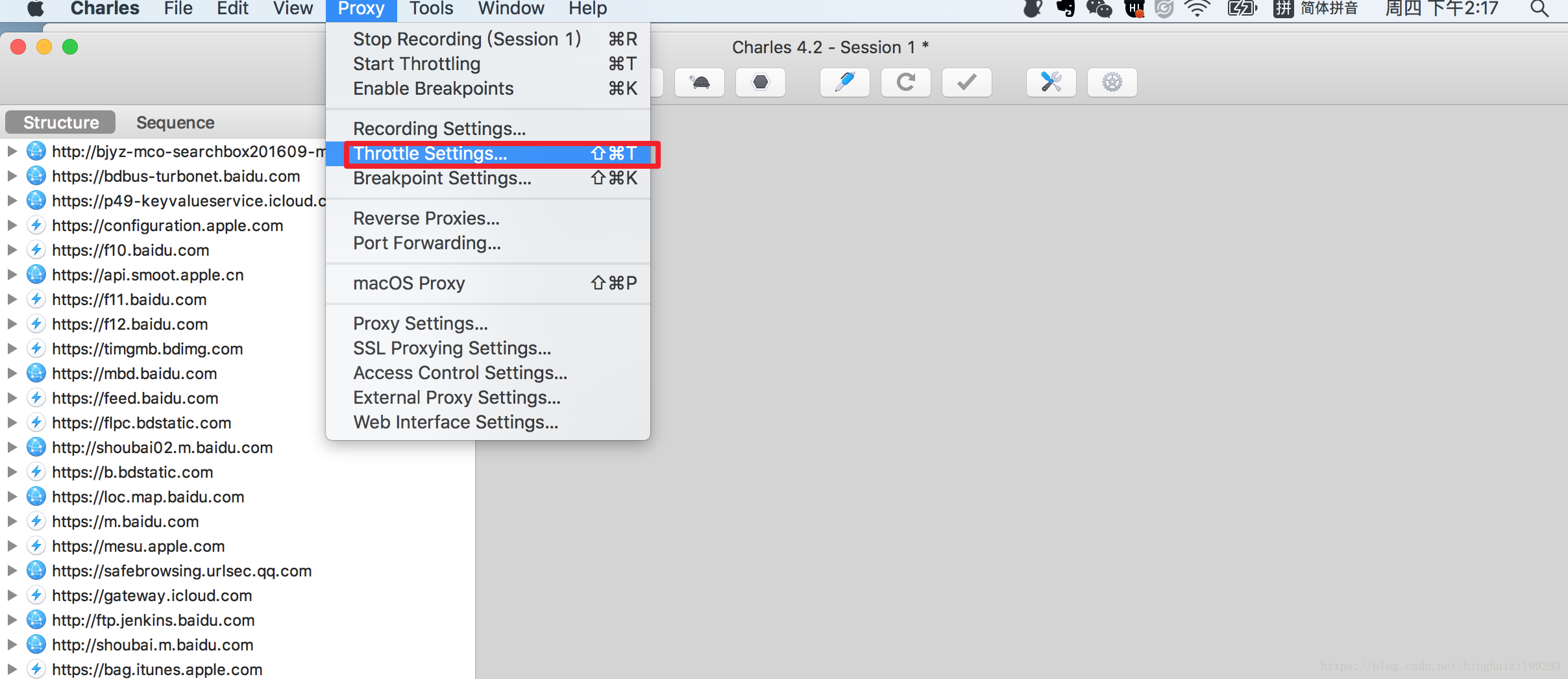1568x679 pixels.
Task: Select https://feed.baidu.com host entry
Action: click(135, 398)
